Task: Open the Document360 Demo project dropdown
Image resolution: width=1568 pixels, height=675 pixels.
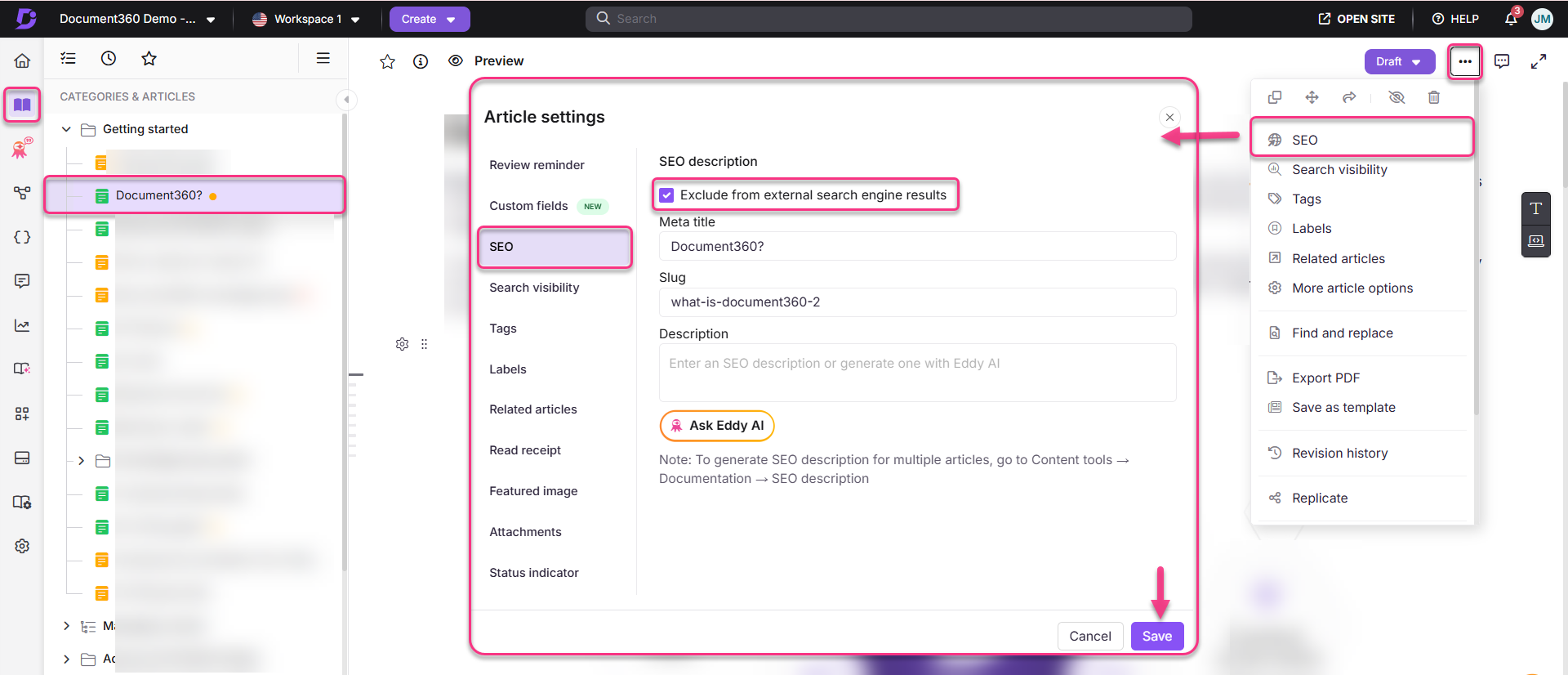Action: tap(137, 19)
